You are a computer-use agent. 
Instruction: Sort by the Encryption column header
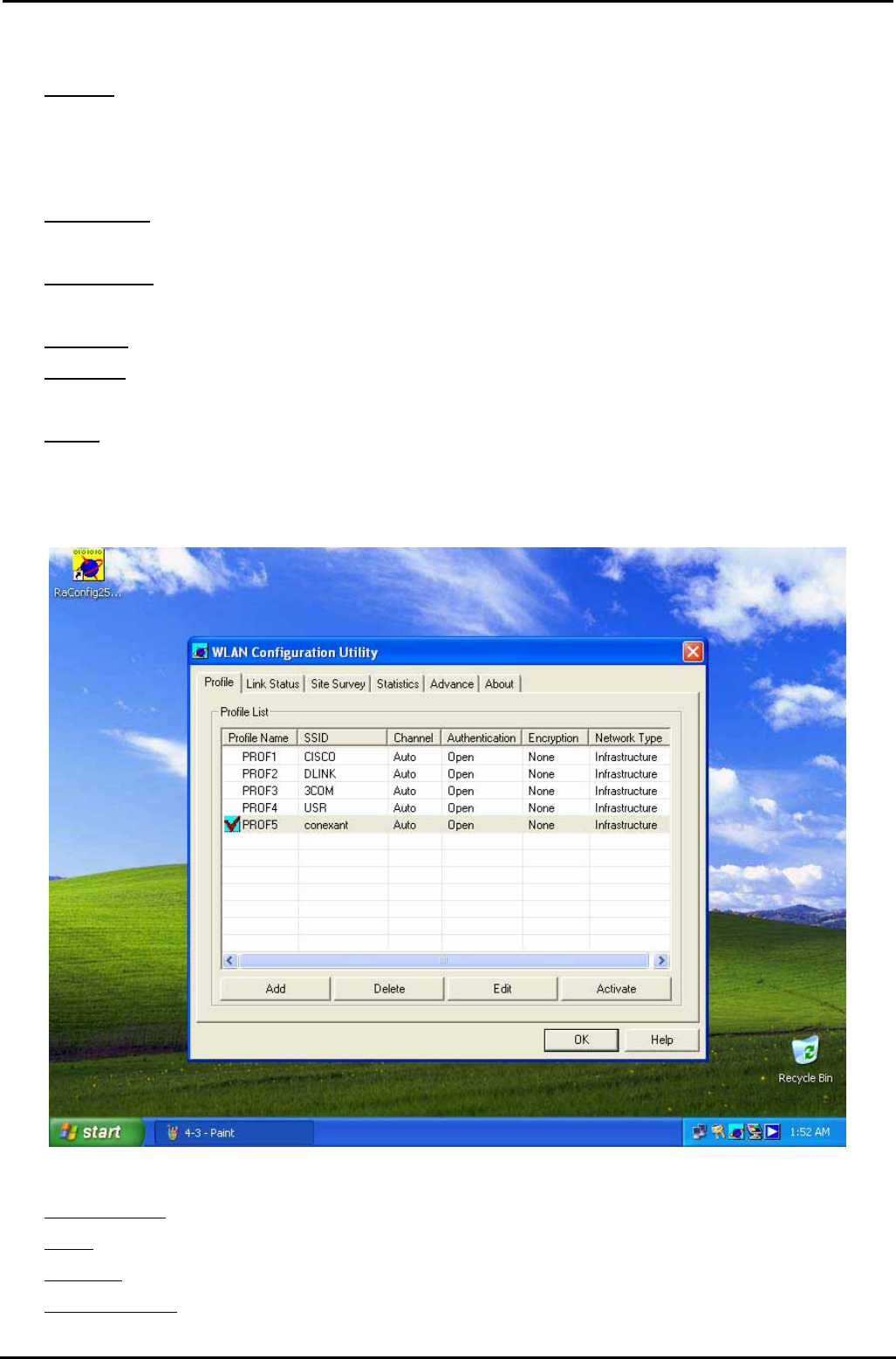click(x=556, y=738)
